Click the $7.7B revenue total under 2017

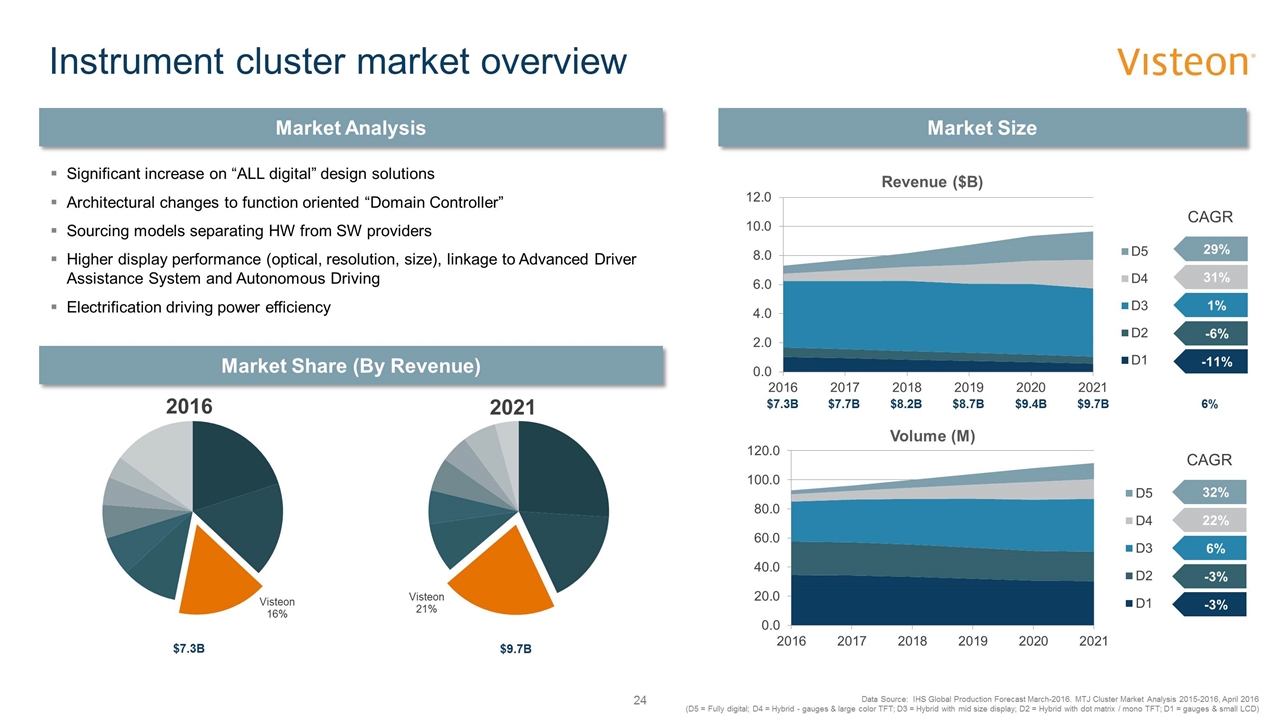845,404
